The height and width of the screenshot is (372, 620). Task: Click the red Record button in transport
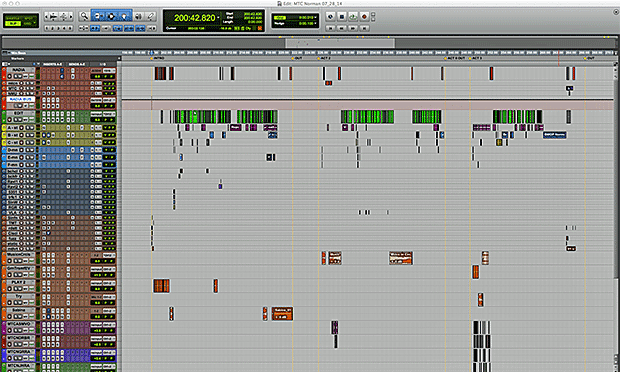click(x=364, y=17)
